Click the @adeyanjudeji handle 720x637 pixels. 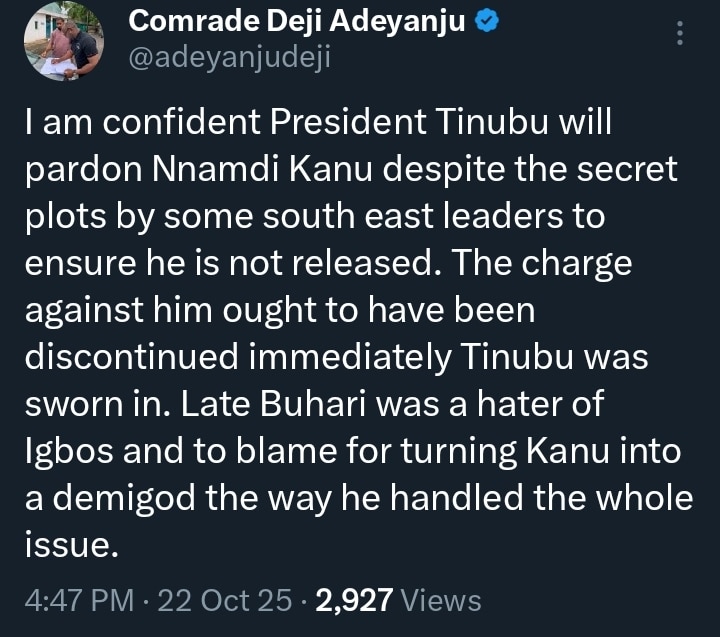coord(229,59)
